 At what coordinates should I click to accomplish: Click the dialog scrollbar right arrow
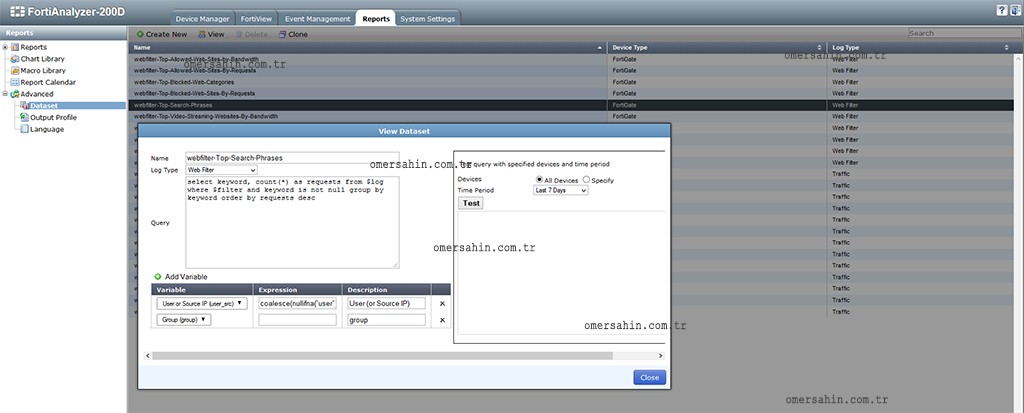(660, 355)
